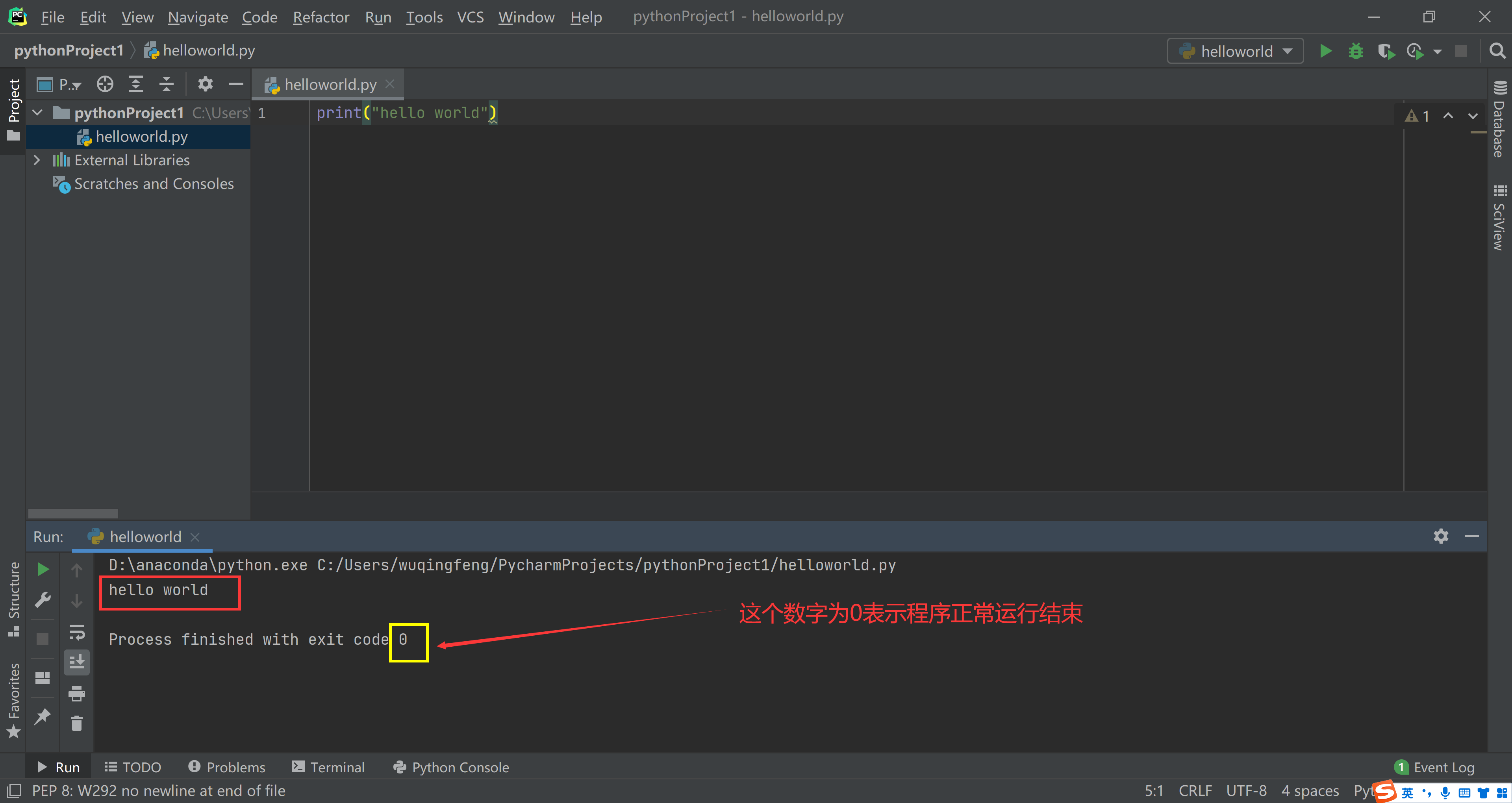Click the stop square in Run panel
Image resolution: width=1512 pixels, height=803 pixels.
42,638
